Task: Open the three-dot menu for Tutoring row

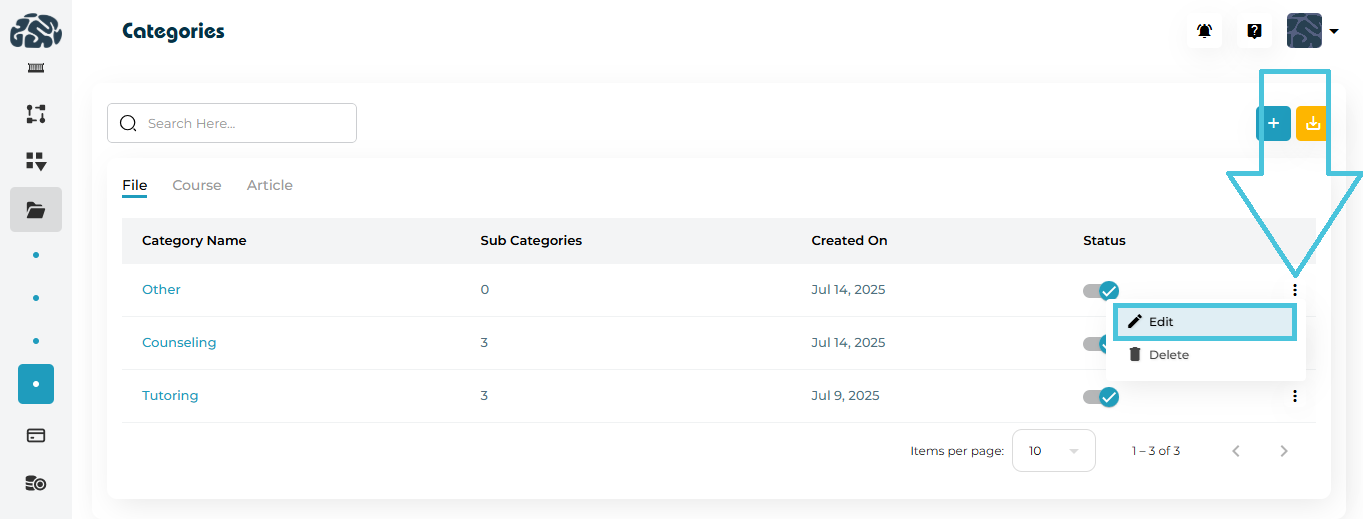Action: (1295, 396)
